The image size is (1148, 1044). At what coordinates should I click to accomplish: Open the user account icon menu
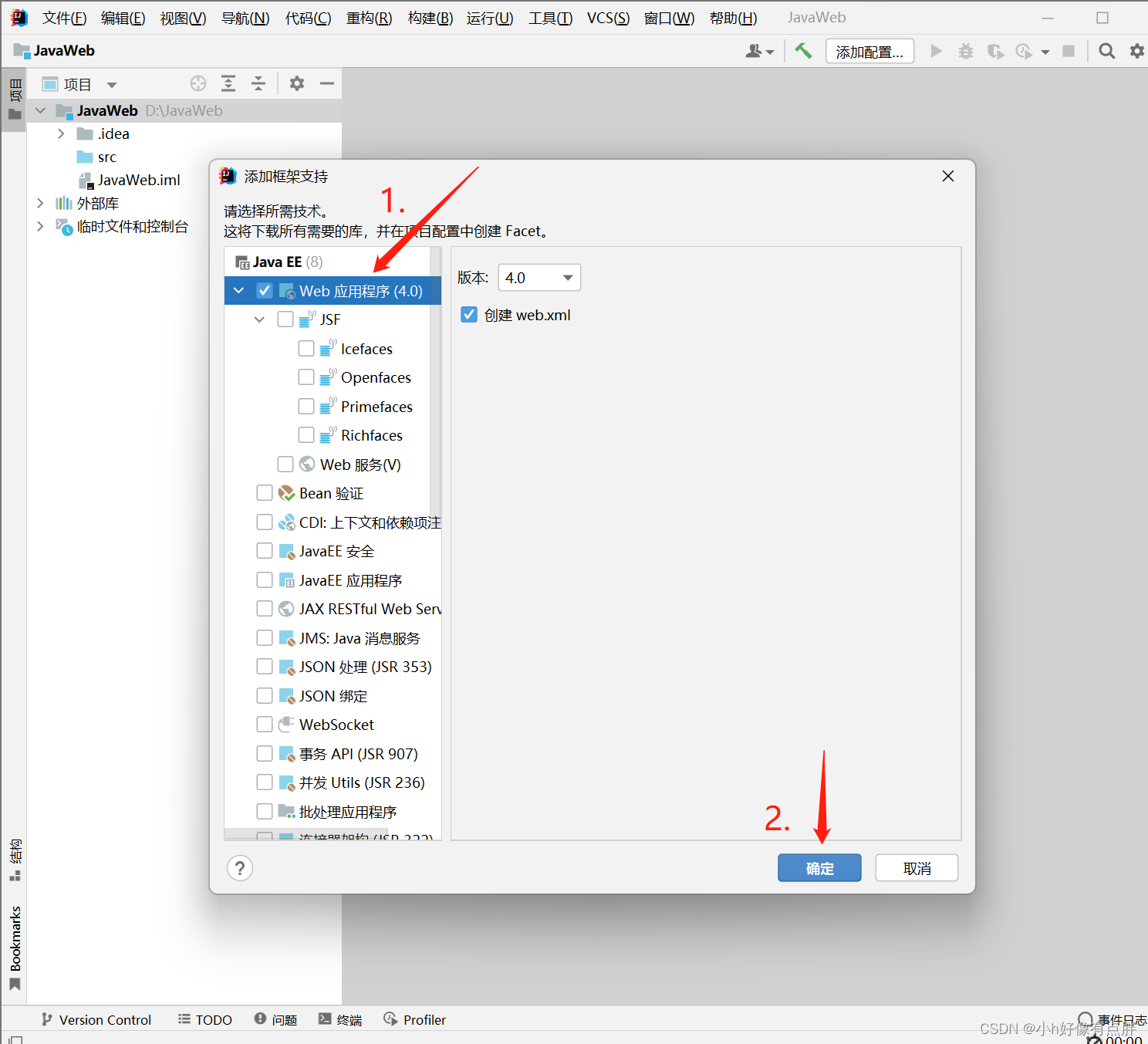tap(759, 51)
